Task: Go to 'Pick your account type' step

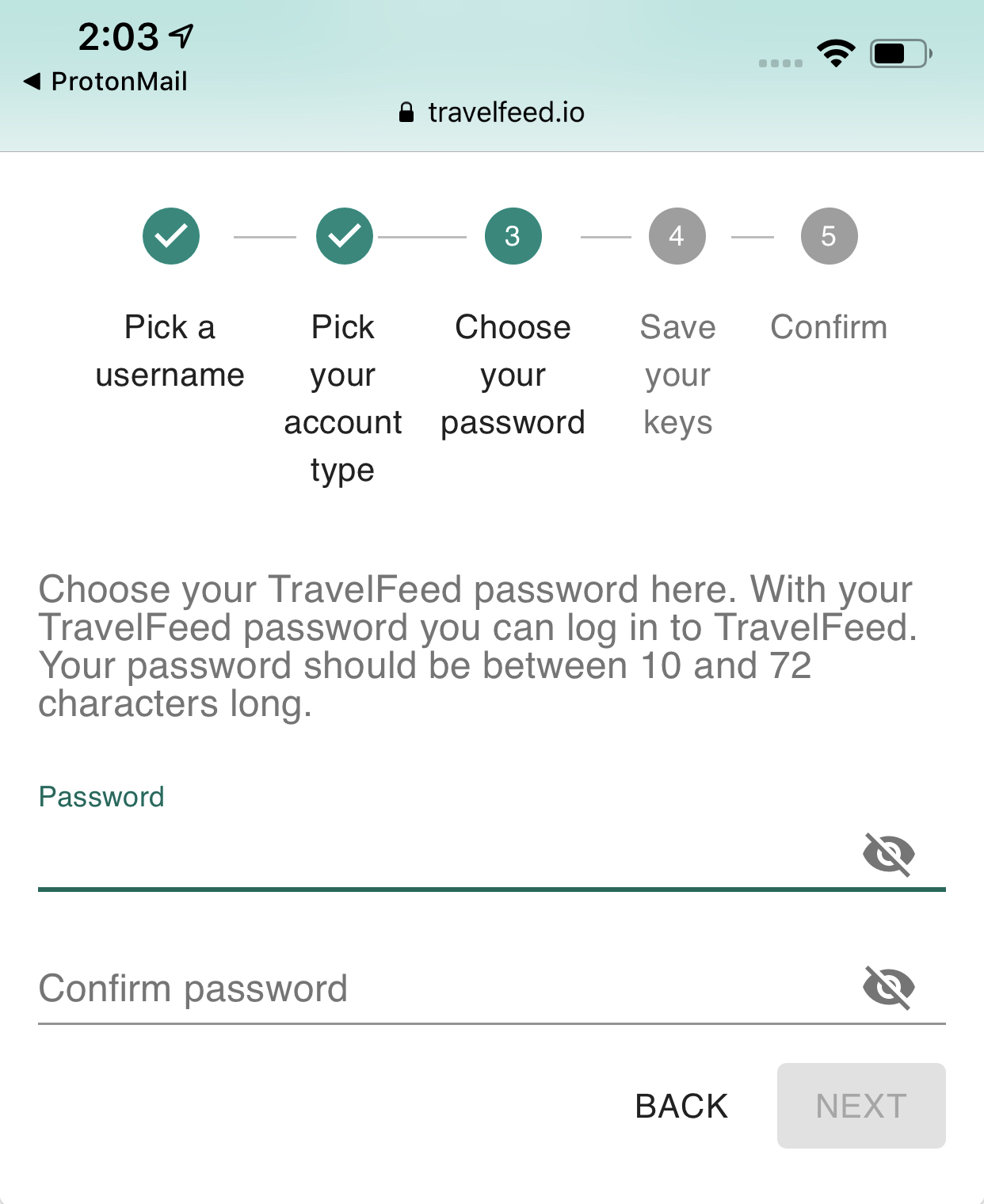Action: tap(343, 398)
